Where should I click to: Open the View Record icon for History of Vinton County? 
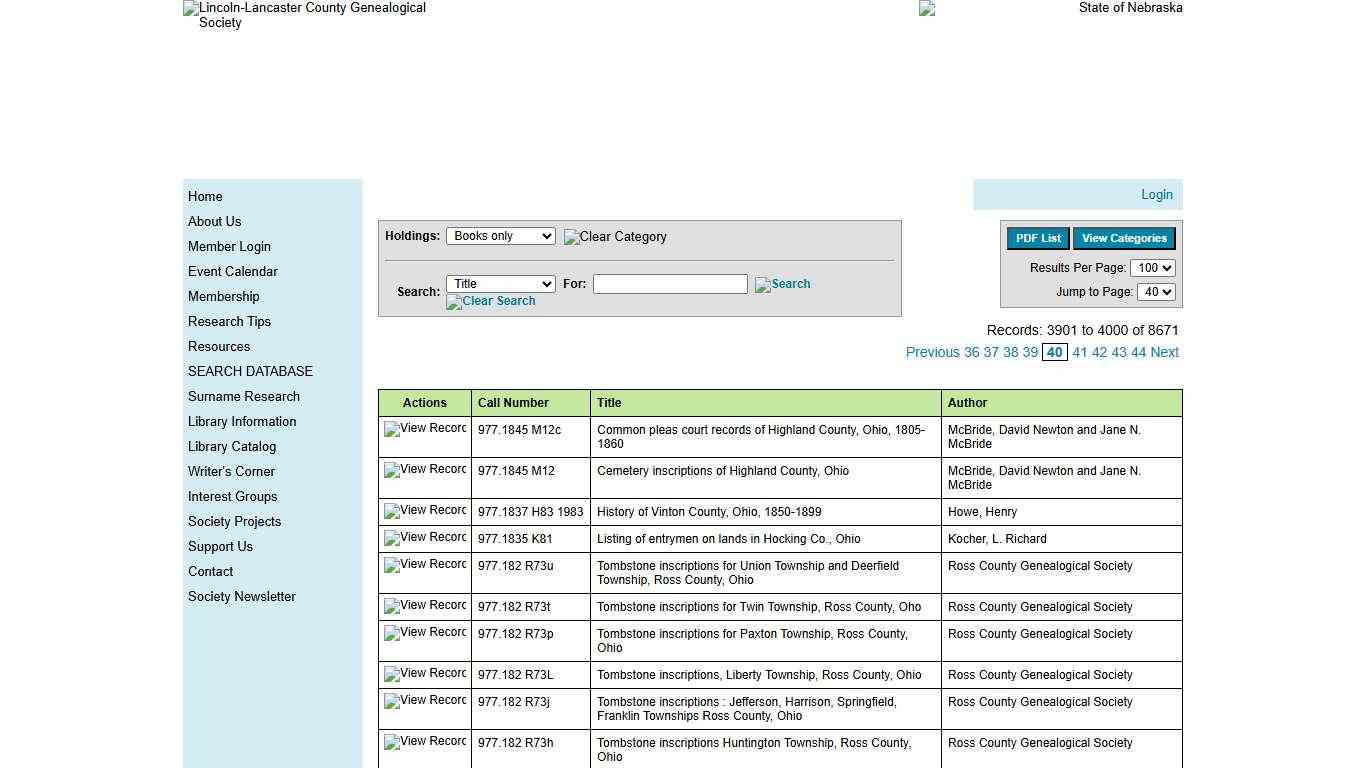pyautogui.click(x=424, y=511)
